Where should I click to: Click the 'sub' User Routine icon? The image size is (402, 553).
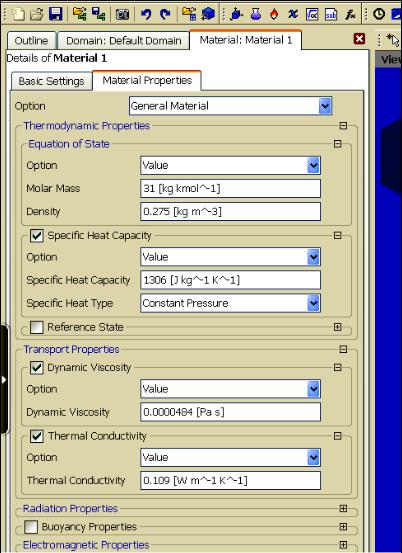click(331, 14)
